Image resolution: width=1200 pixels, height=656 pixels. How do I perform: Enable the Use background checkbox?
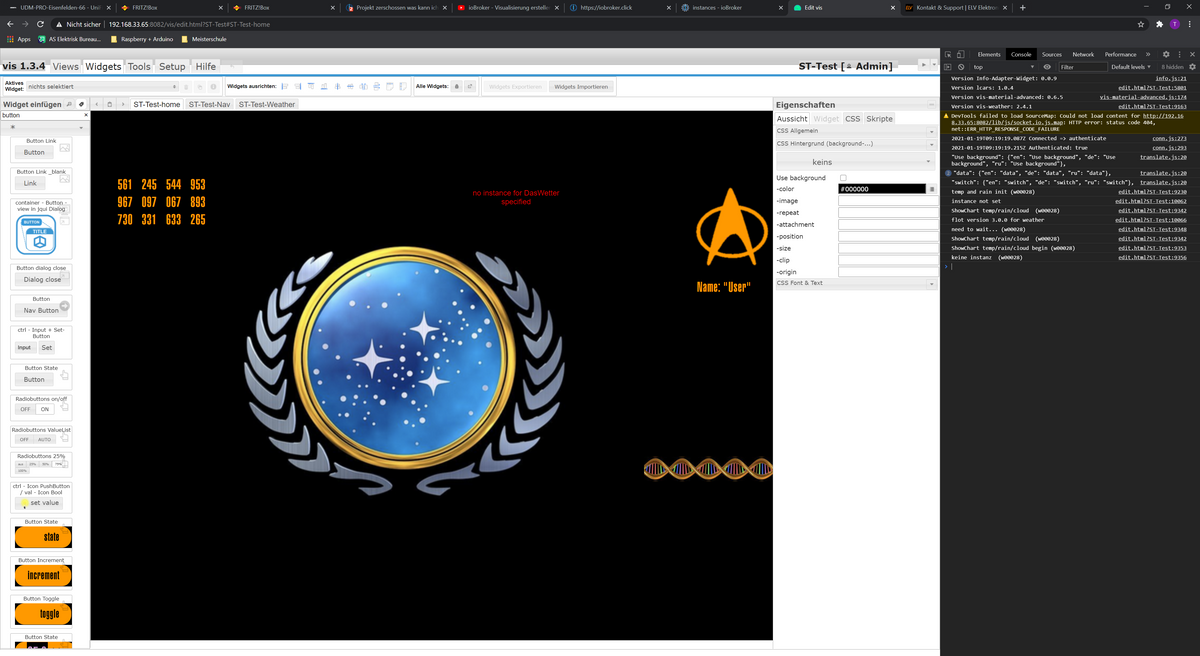click(843, 178)
